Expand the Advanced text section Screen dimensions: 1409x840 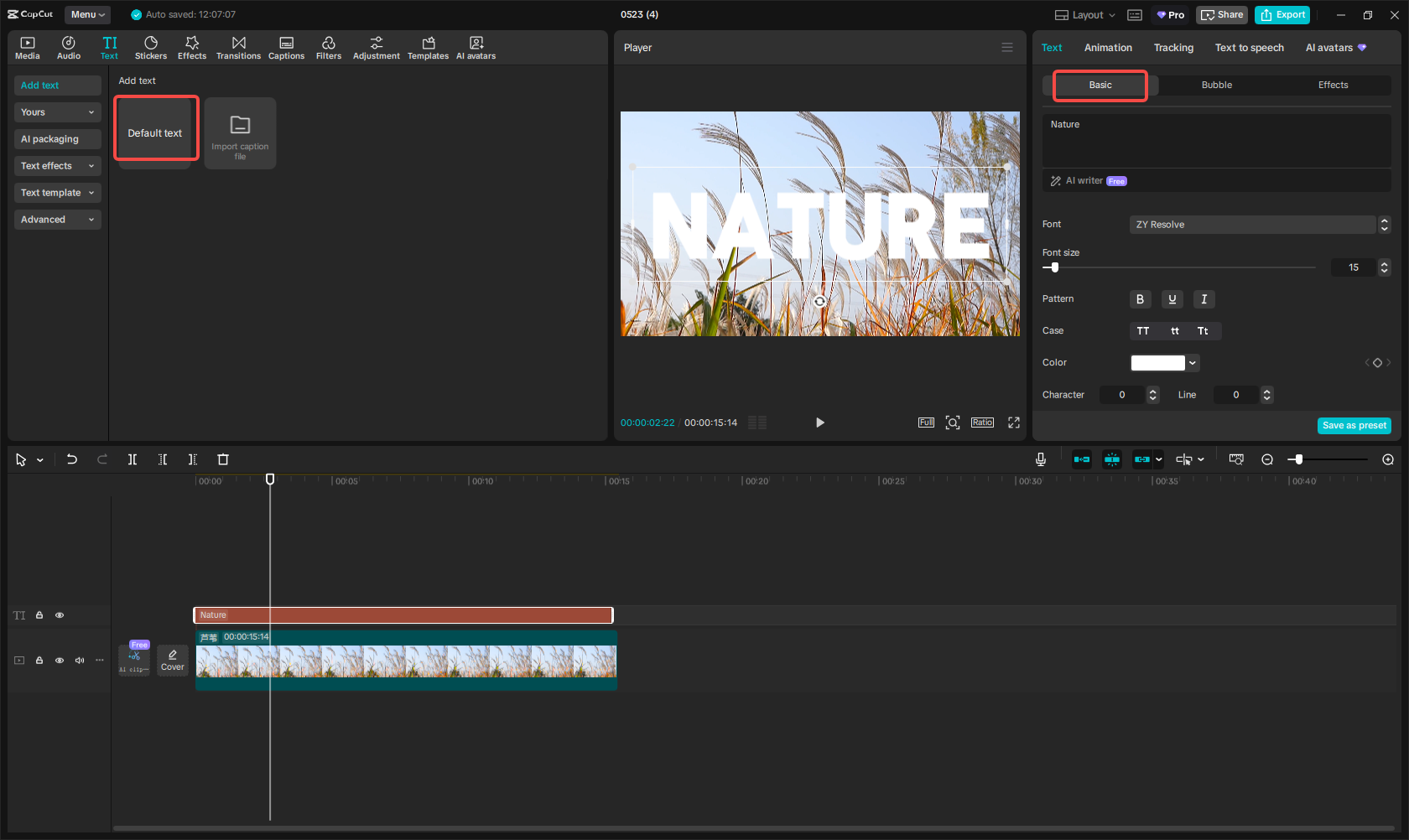57,219
